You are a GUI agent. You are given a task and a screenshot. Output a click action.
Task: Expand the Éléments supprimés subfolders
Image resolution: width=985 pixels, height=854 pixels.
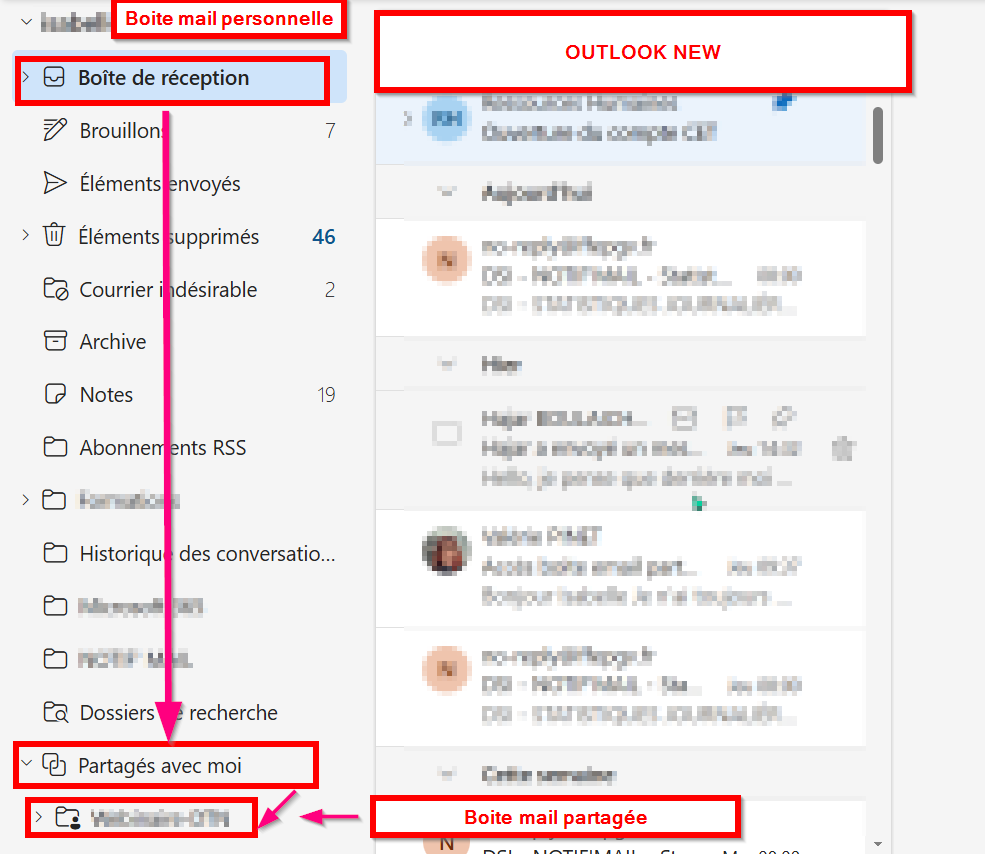(x=26, y=235)
